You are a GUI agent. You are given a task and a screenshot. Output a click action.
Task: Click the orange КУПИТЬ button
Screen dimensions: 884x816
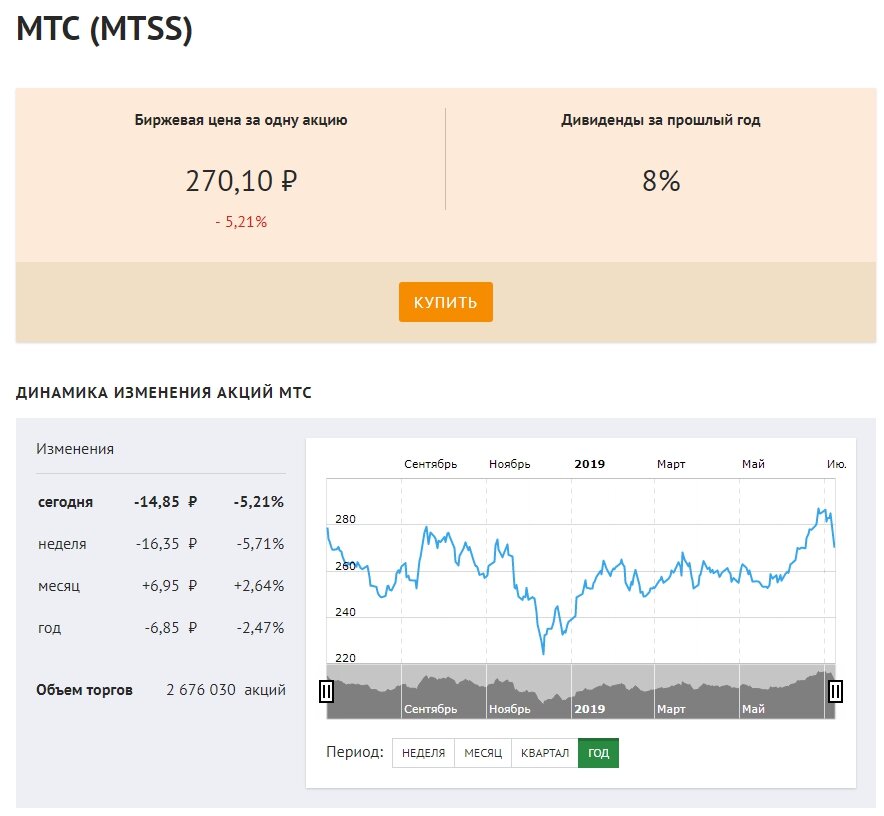click(x=445, y=302)
